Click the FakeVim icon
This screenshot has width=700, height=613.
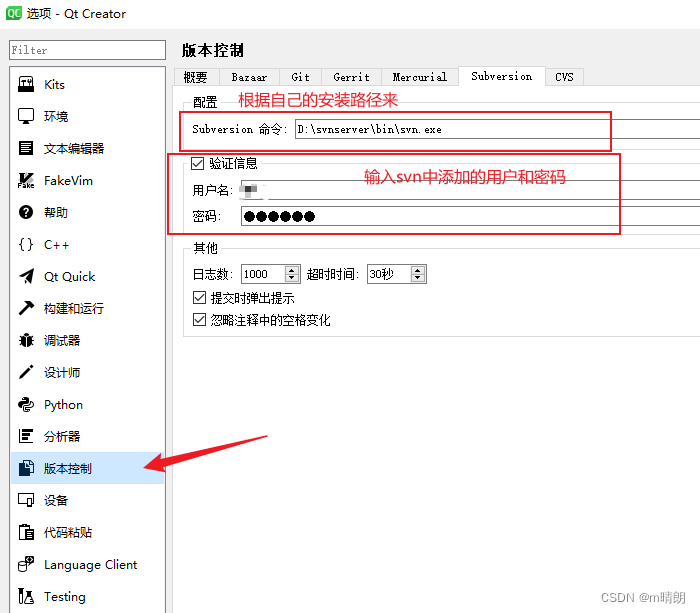(x=26, y=180)
